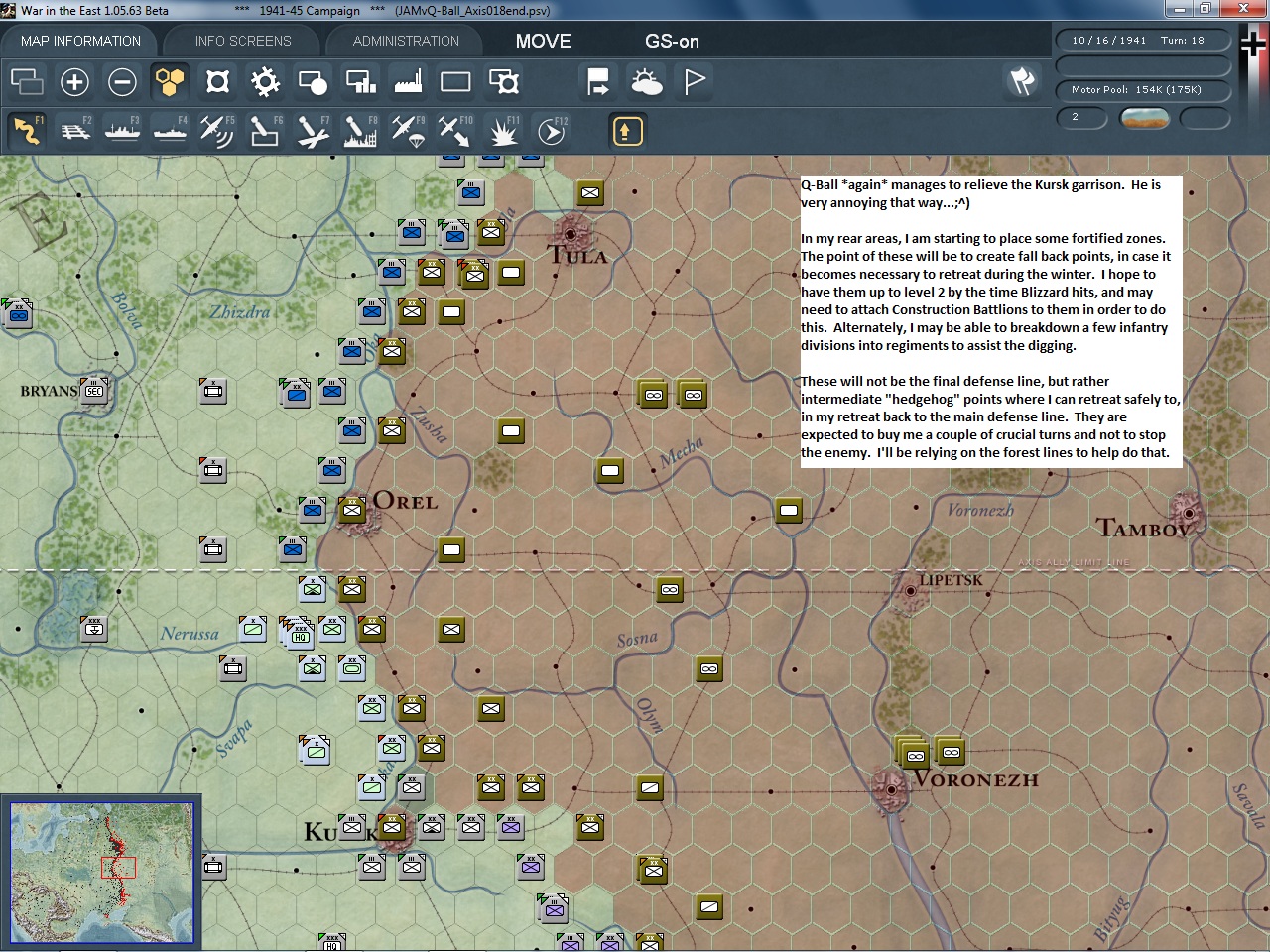The image size is (1270, 952).
Task: Select the Voronezh city hex
Action: coord(889,789)
